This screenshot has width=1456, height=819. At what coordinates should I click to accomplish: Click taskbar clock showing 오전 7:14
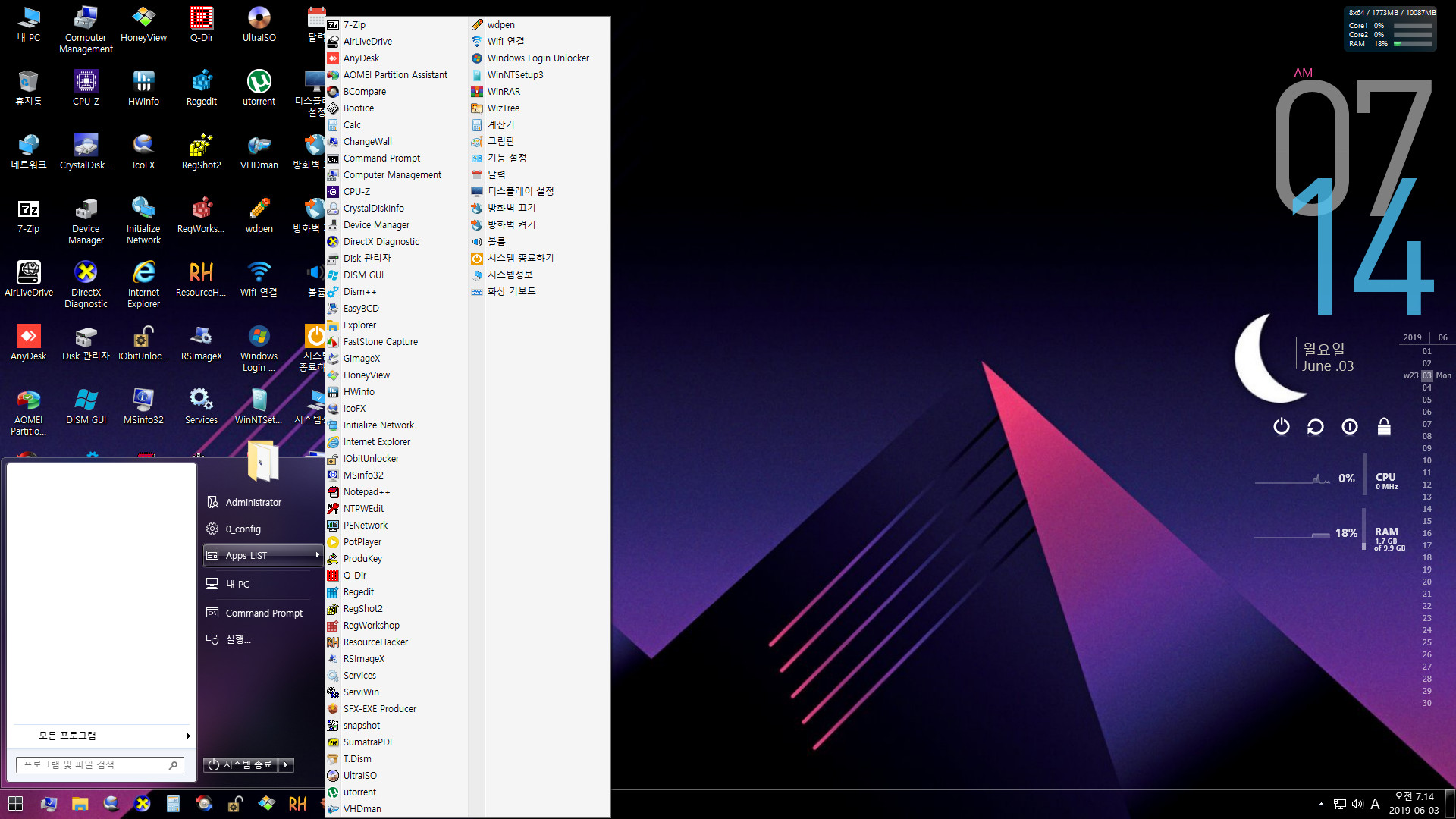coord(1414,804)
